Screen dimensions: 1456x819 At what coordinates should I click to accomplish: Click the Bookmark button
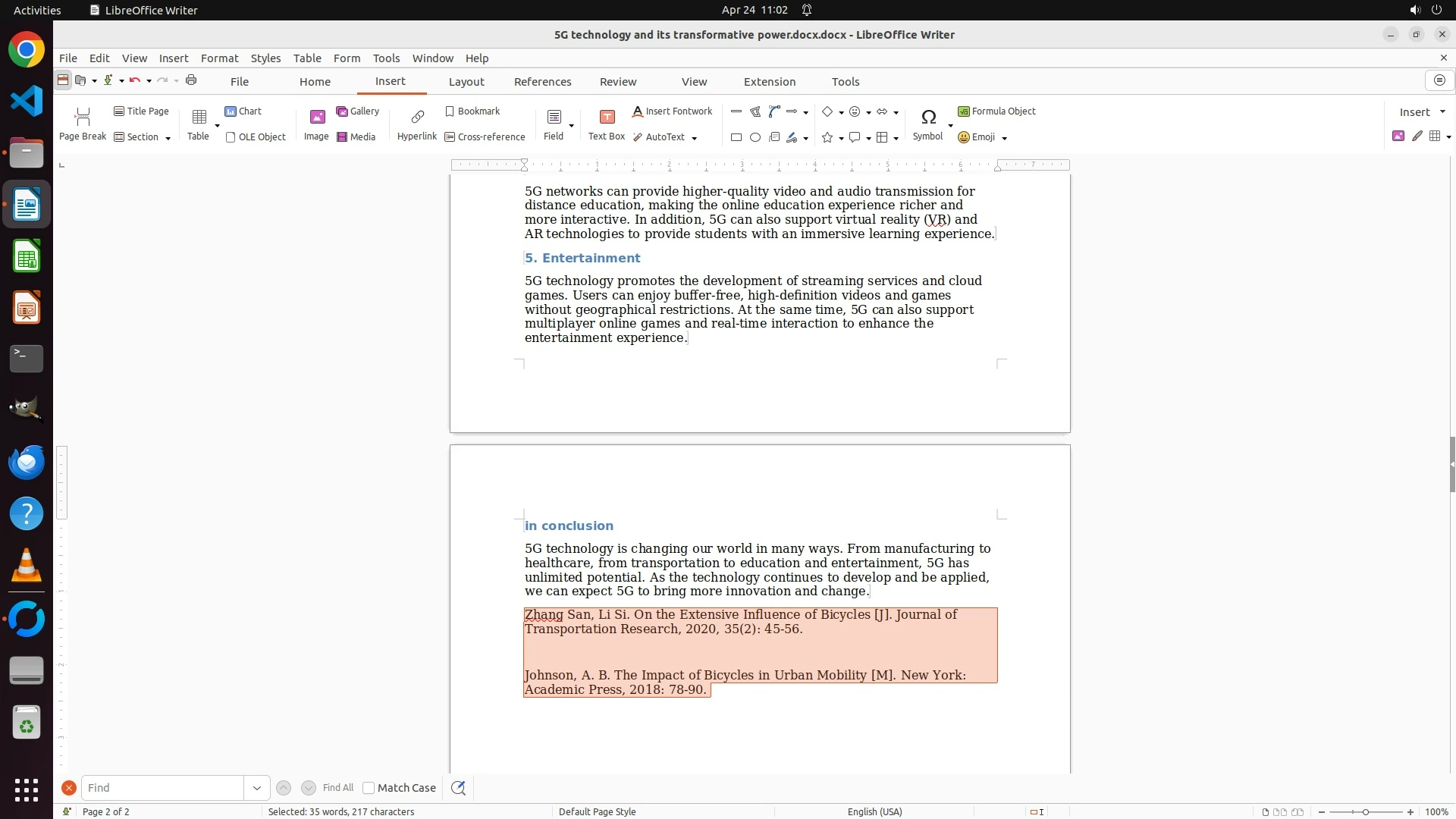pyautogui.click(x=472, y=111)
